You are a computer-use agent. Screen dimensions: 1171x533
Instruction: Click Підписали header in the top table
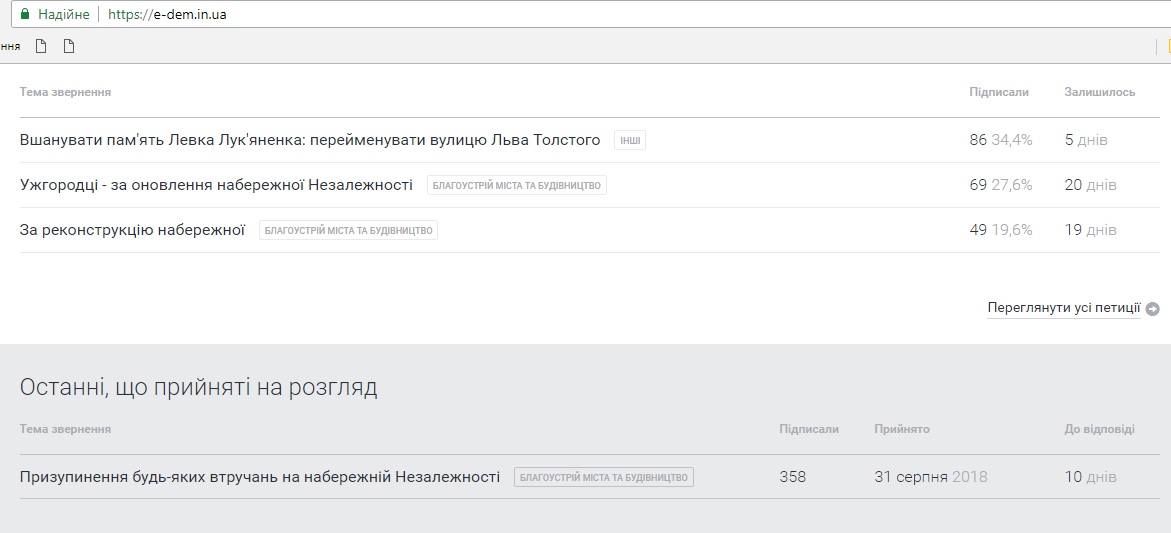point(998,92)
